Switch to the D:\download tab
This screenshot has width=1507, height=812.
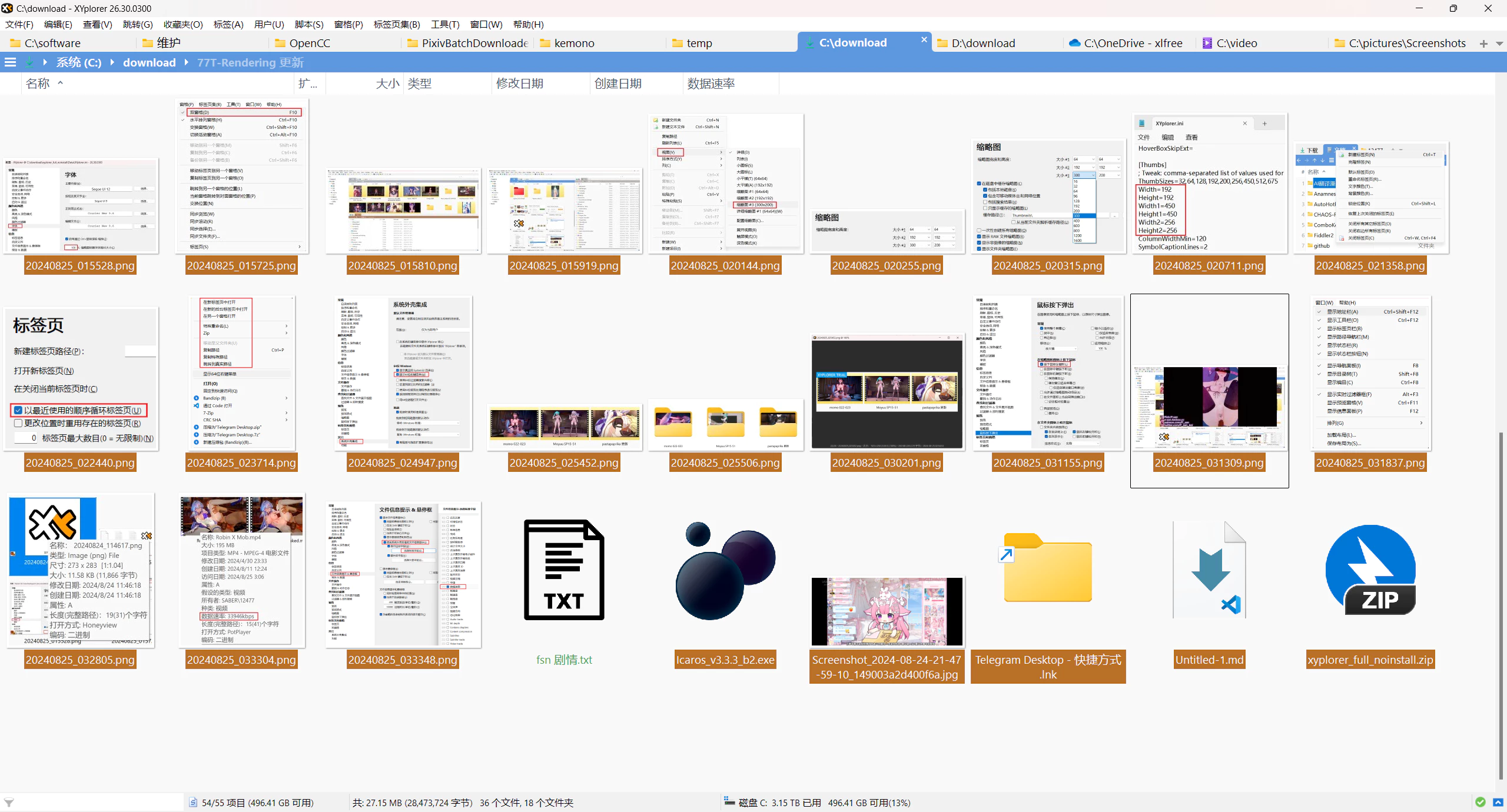[996, 43]
